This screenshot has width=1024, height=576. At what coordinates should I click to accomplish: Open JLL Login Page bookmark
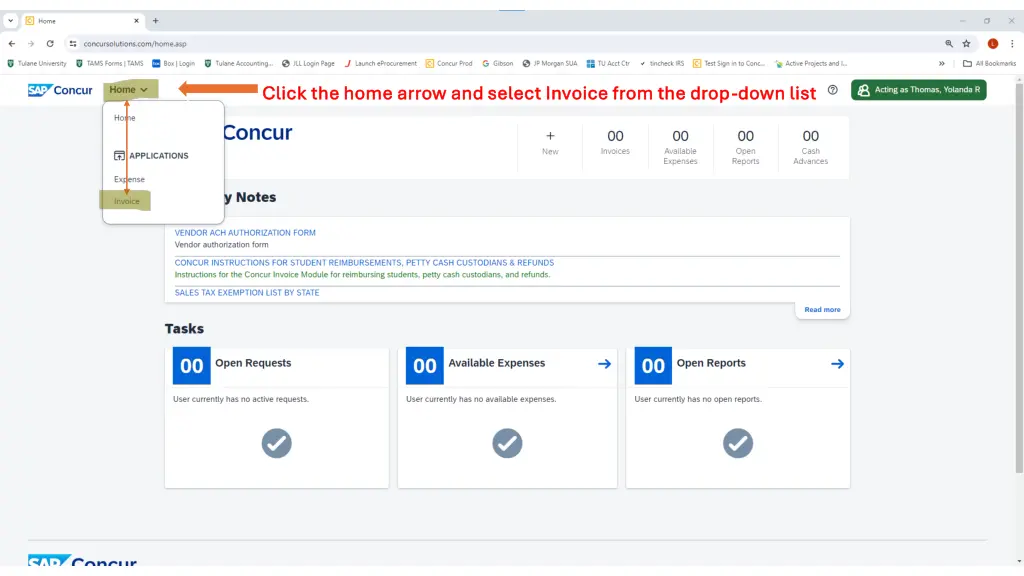pos(308,63)
